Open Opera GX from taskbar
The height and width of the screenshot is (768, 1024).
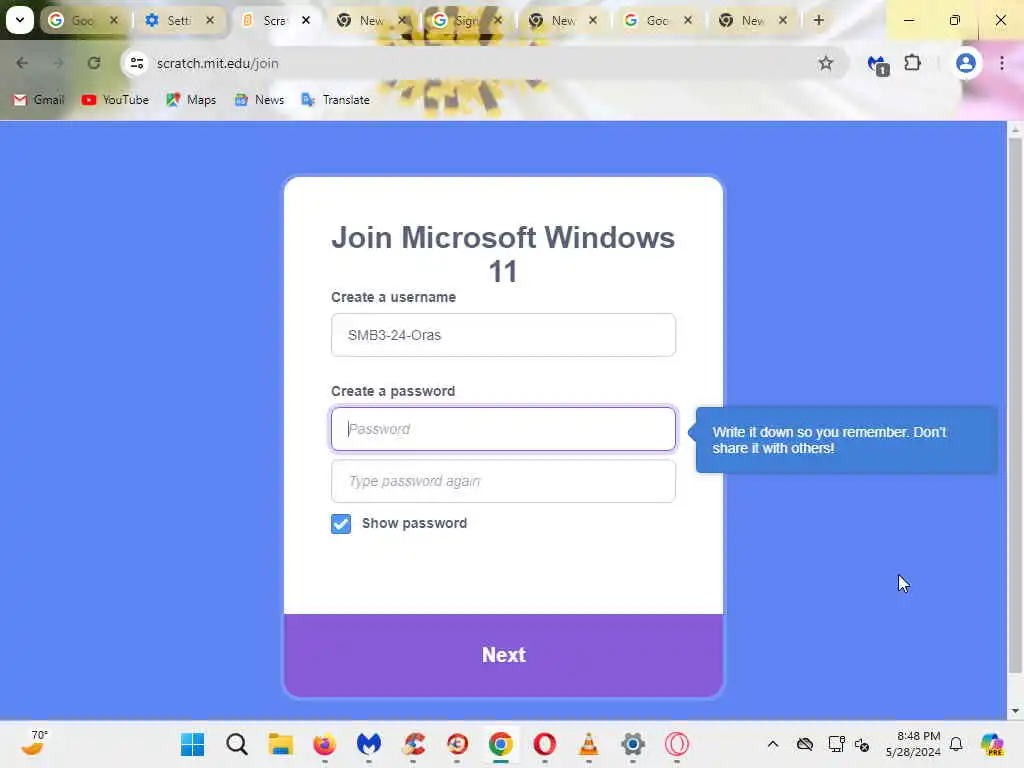click(x=677, y=744)
